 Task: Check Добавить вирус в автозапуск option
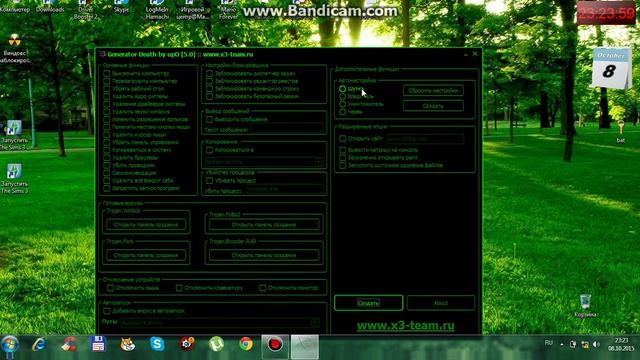coord(107,311)
